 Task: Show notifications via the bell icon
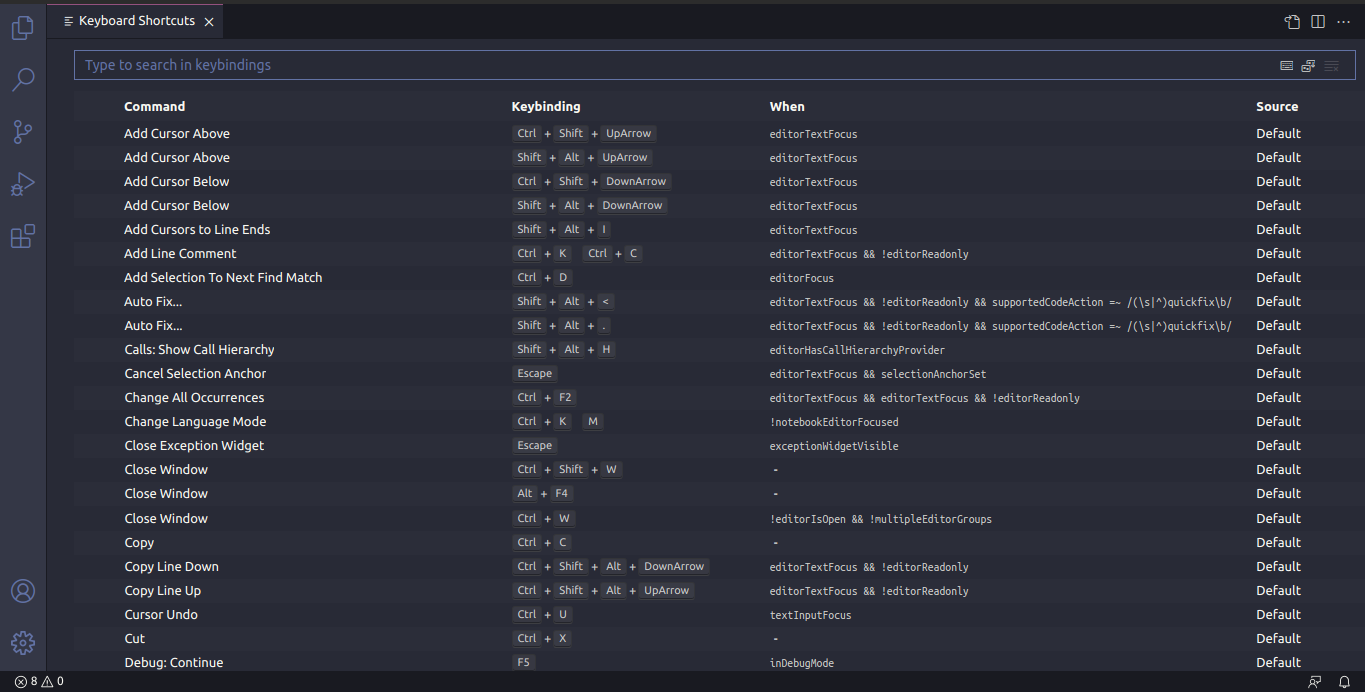pyautogui.click(x=1344, y=681)
